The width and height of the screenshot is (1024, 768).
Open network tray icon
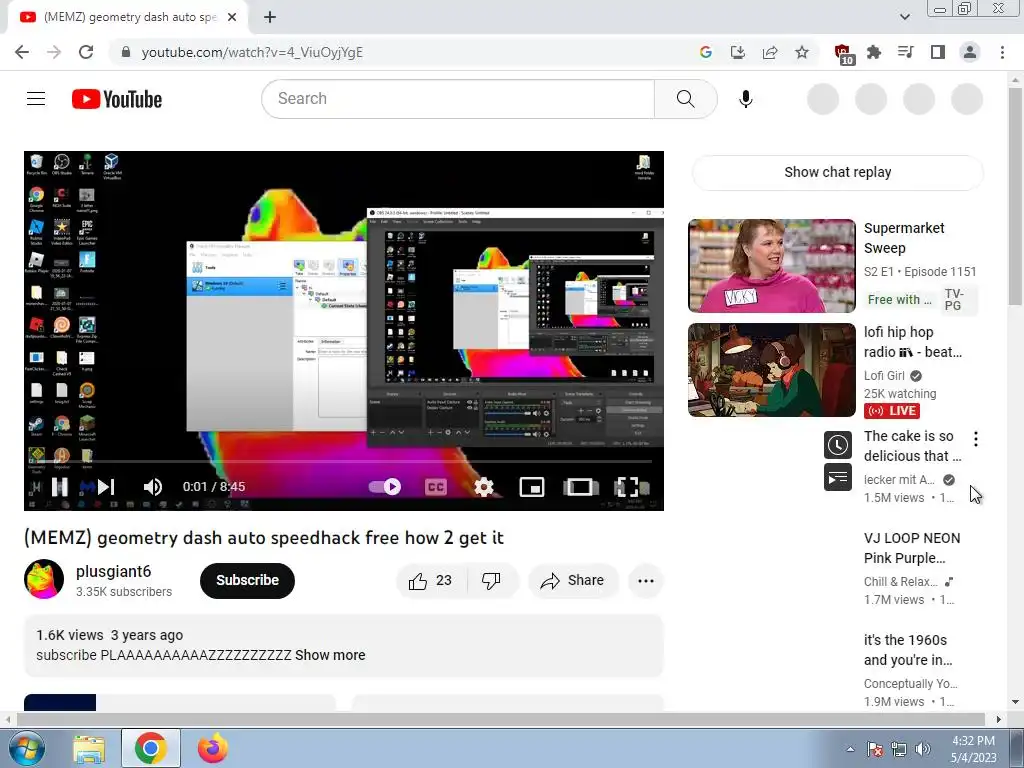pyautogui.click(x=899, y=749)
